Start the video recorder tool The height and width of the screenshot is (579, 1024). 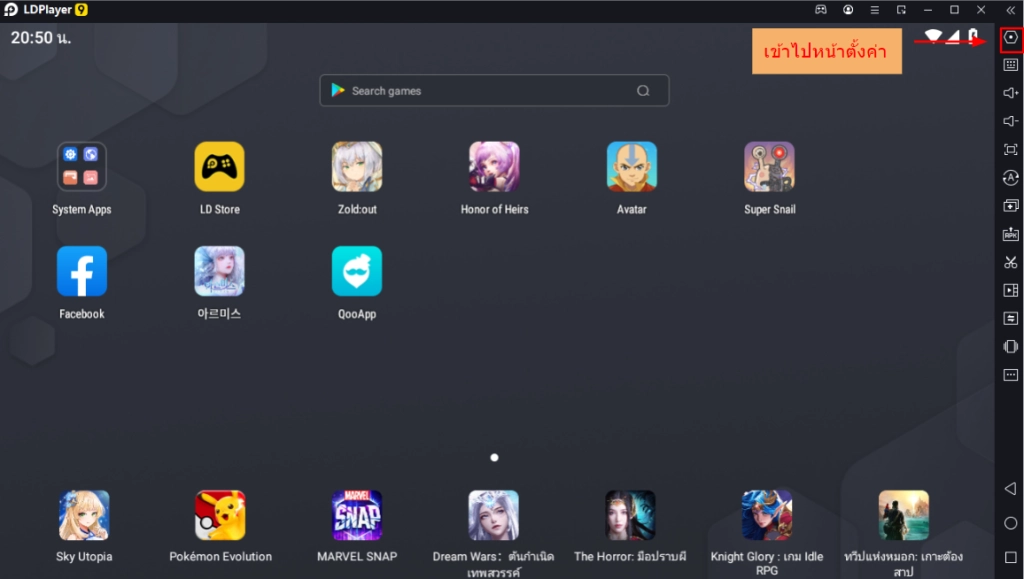tap(1010, 290)
